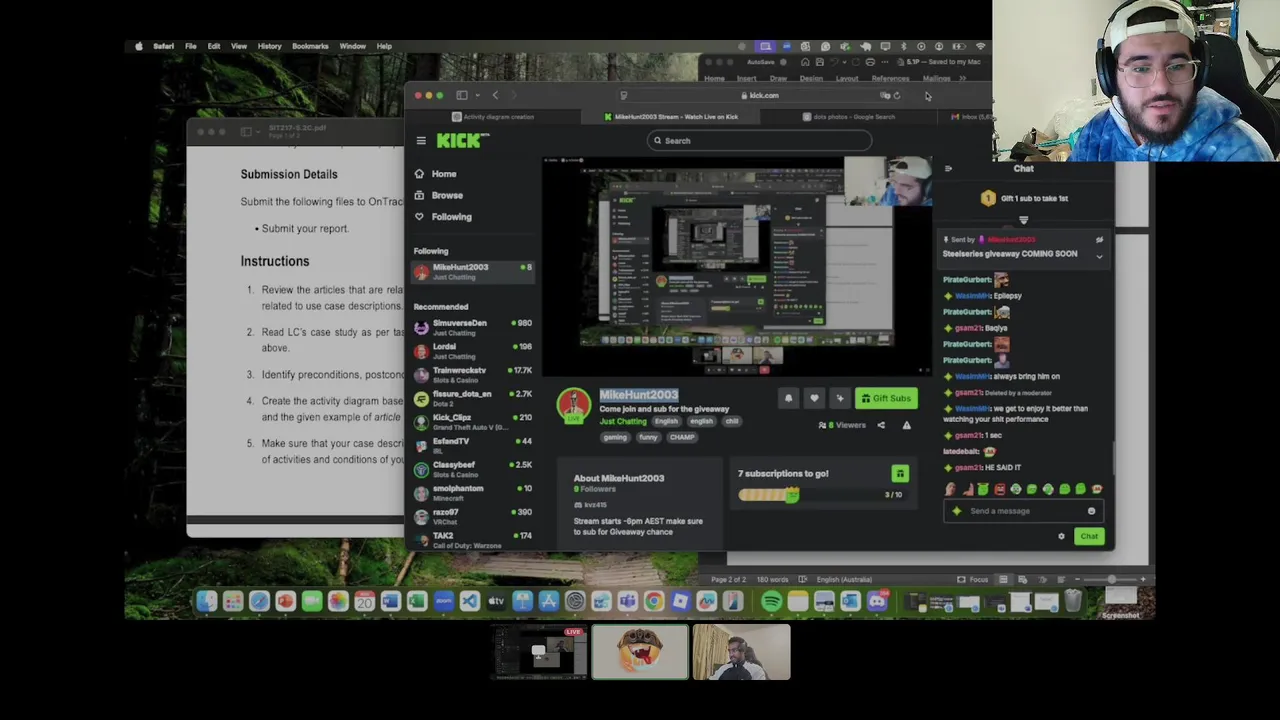Open Visual Studio Code from the Dock

coord(469,601)
